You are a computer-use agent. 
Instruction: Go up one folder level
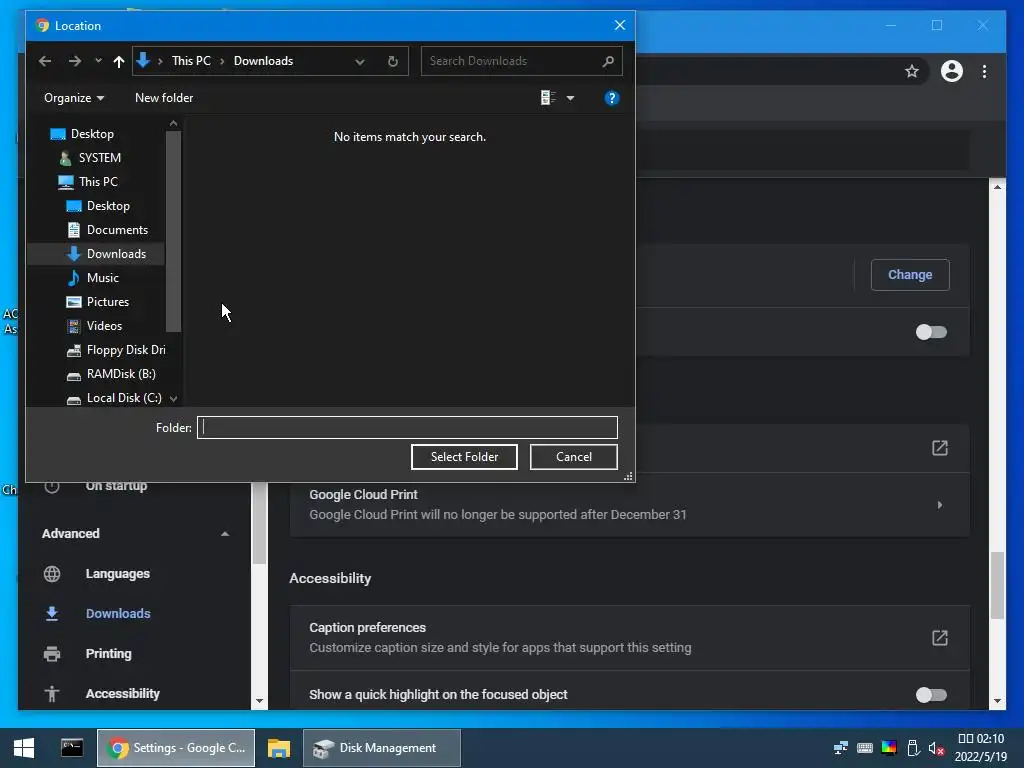(x=118, y=61)
